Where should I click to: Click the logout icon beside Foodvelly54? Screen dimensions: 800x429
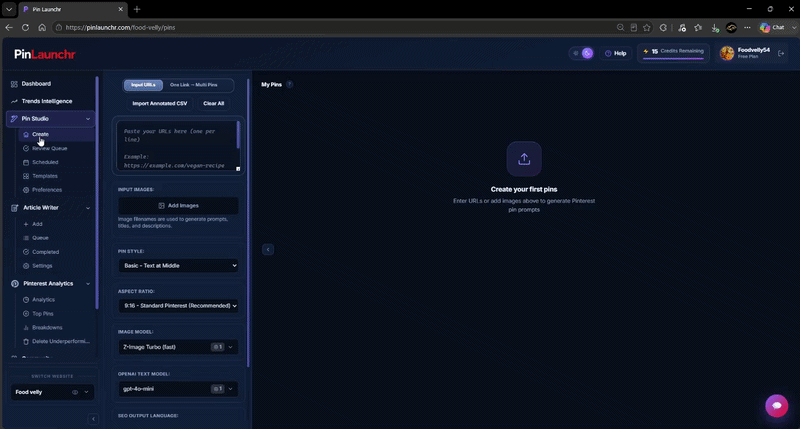[781, 53]
